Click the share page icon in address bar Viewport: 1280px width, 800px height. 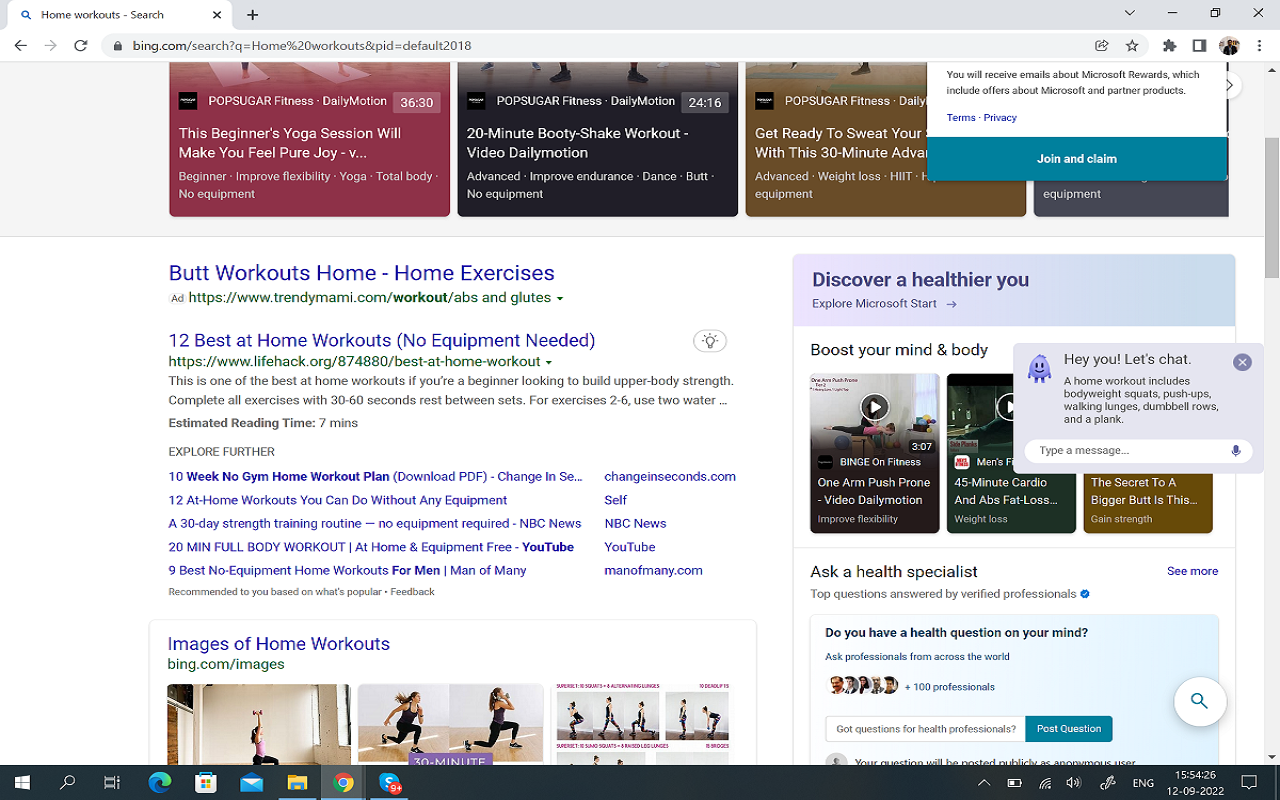[1101, 45]
